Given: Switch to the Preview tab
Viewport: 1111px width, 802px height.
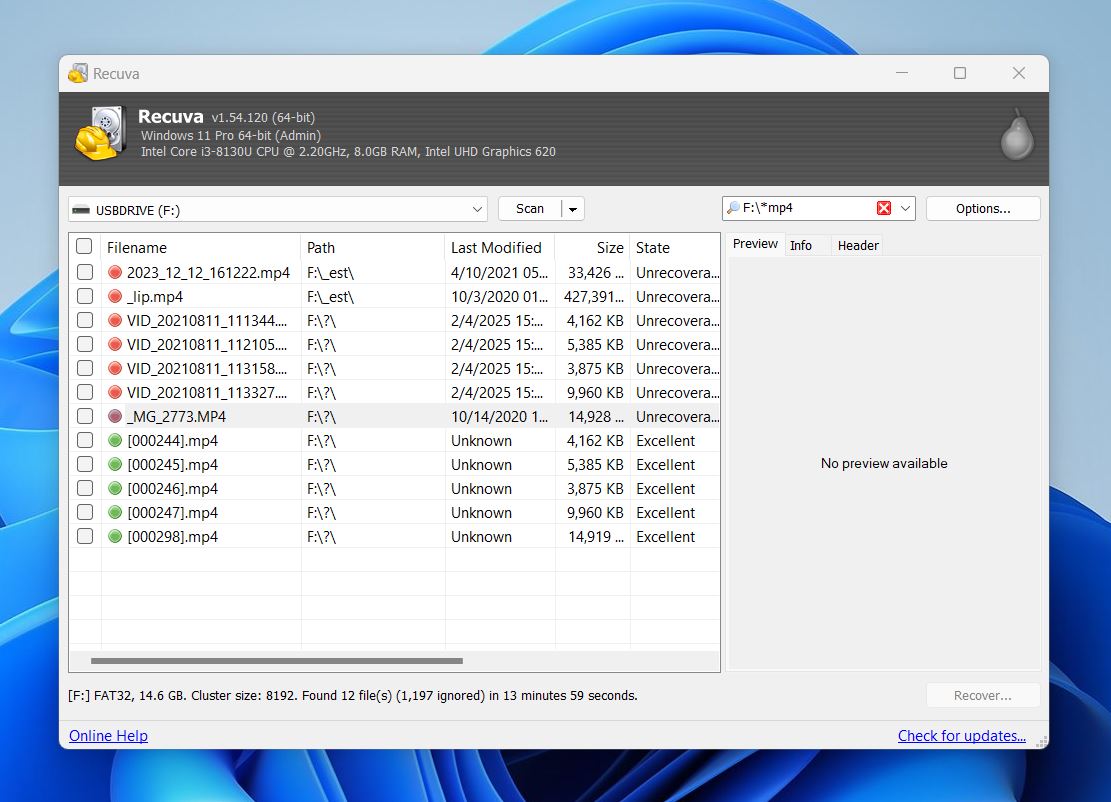Looking at the screenshot, I should click(755, 244).
